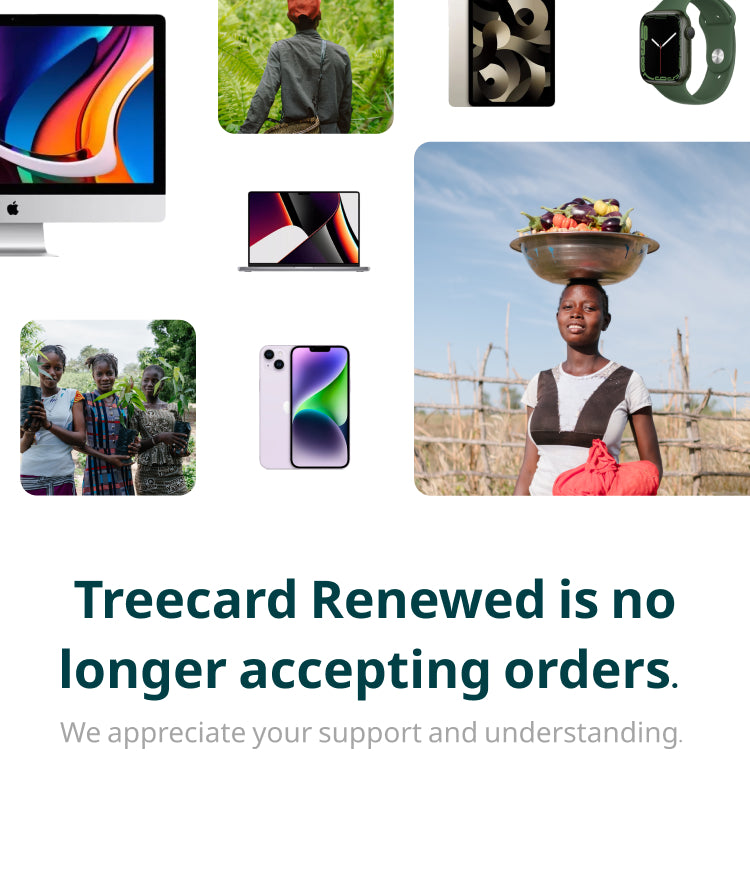Click the "longer accepting orders." heading line

pyautogui.click(x=369, y=670)
